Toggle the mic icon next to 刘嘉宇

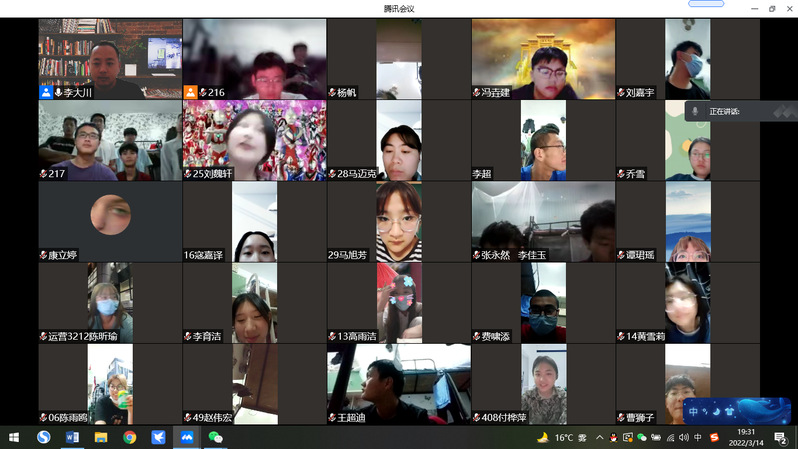621,92
